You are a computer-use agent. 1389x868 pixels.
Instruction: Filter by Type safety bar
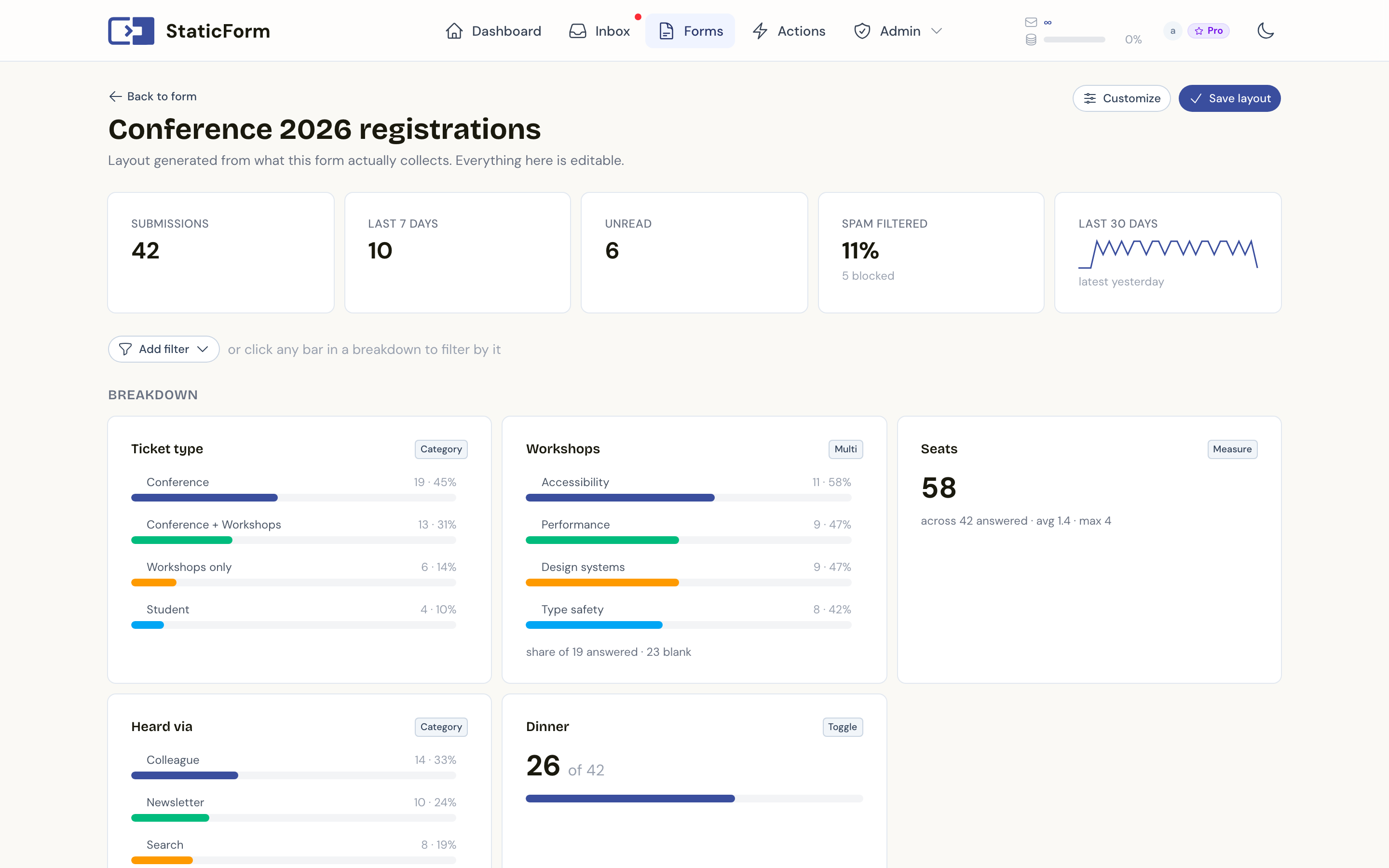coord(688,625)
